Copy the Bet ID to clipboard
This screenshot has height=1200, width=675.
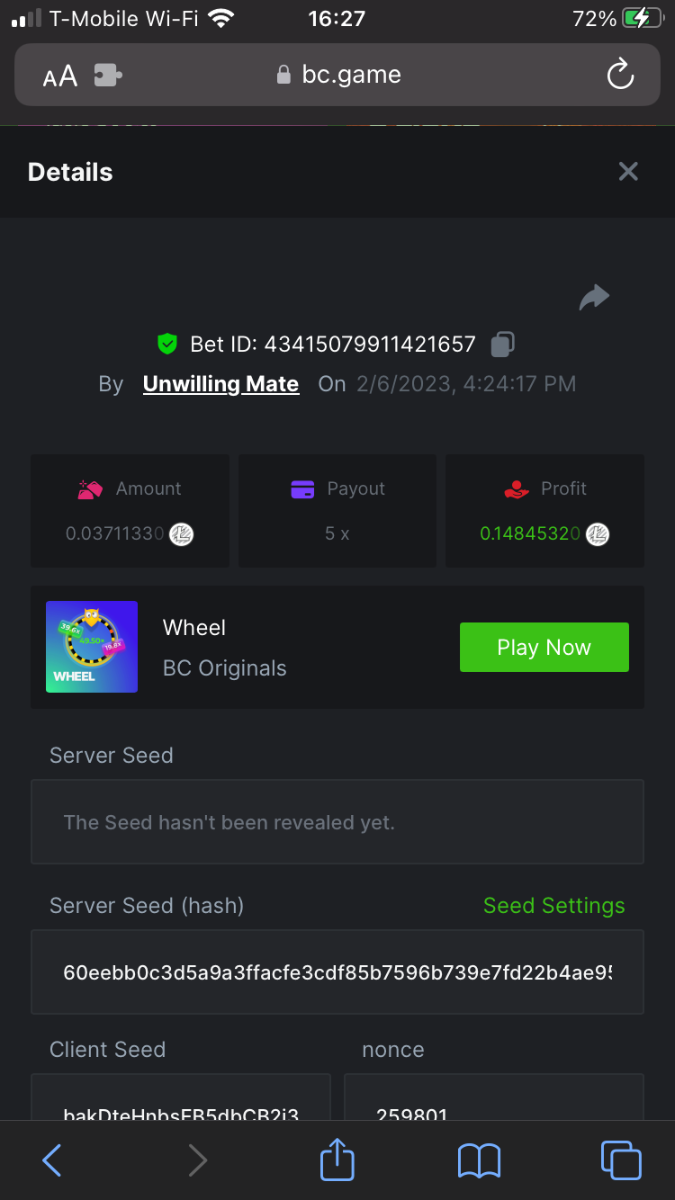tap(502, 345)
